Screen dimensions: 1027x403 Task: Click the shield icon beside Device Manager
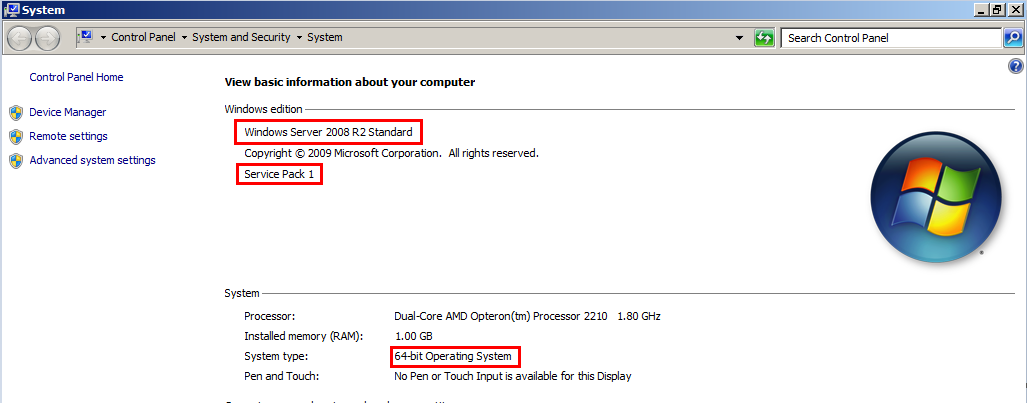[15, 112]
